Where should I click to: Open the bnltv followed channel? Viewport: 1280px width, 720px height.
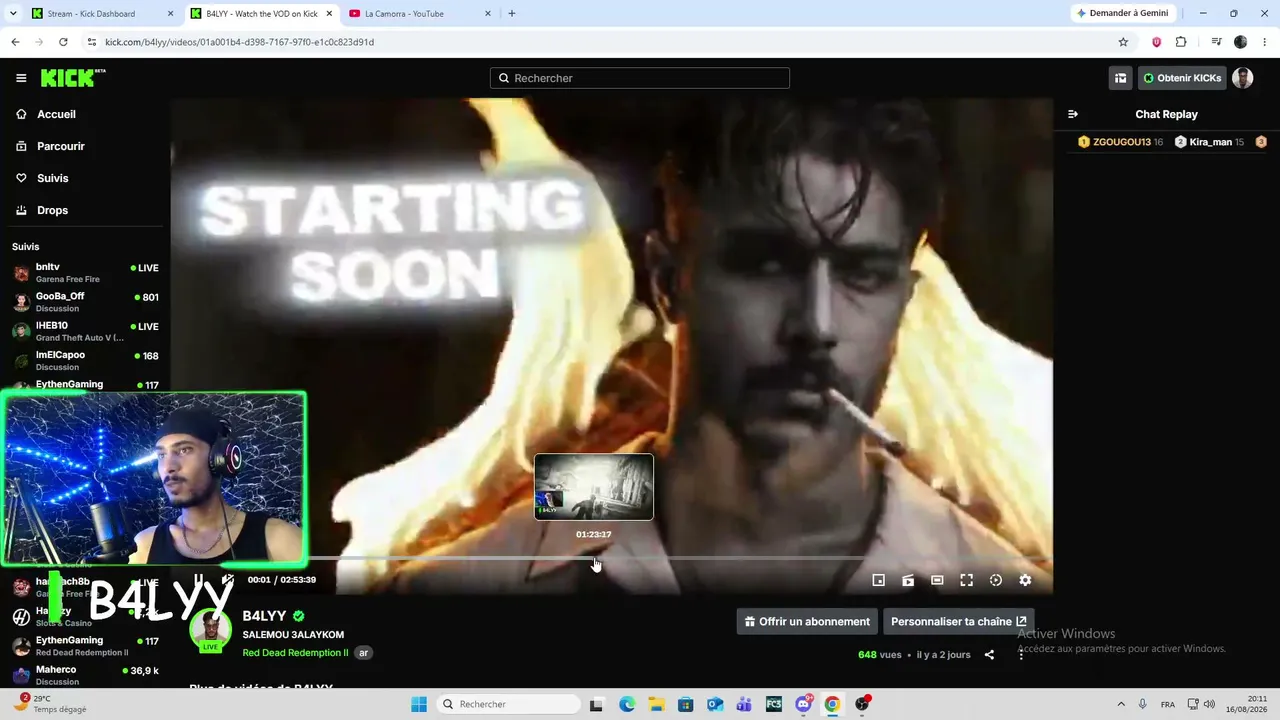click(85, 273)
